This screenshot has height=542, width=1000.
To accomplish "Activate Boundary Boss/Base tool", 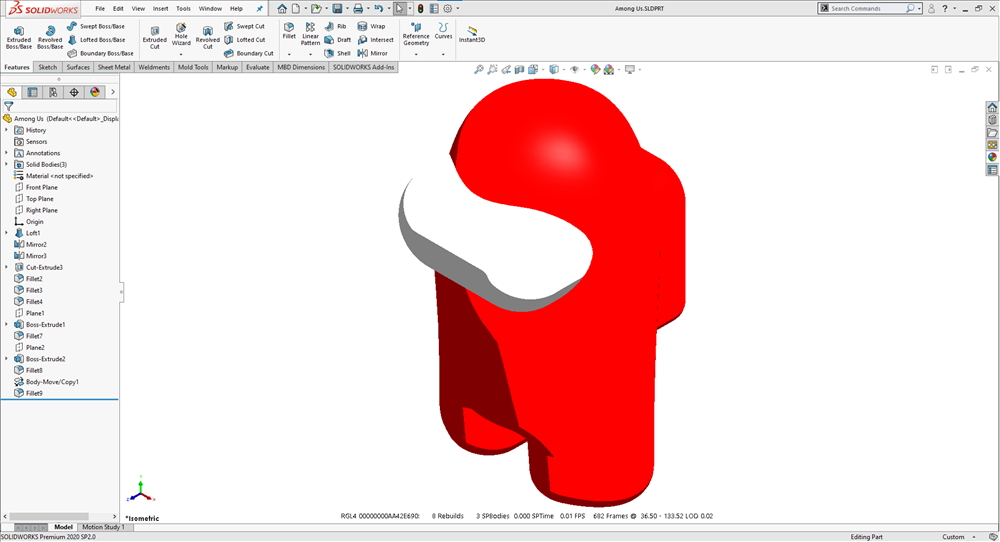I will (x=100, y=54).
